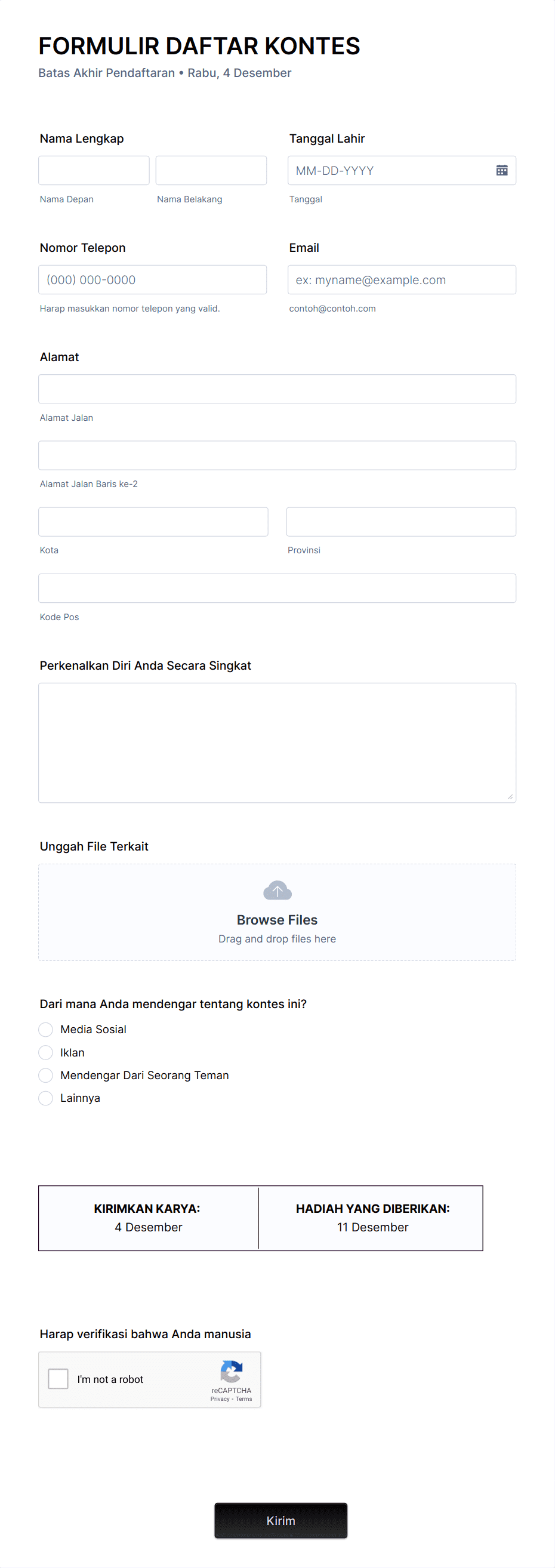Click the Kode Pos input field
555x1568 pixels.
coord(277,588)
